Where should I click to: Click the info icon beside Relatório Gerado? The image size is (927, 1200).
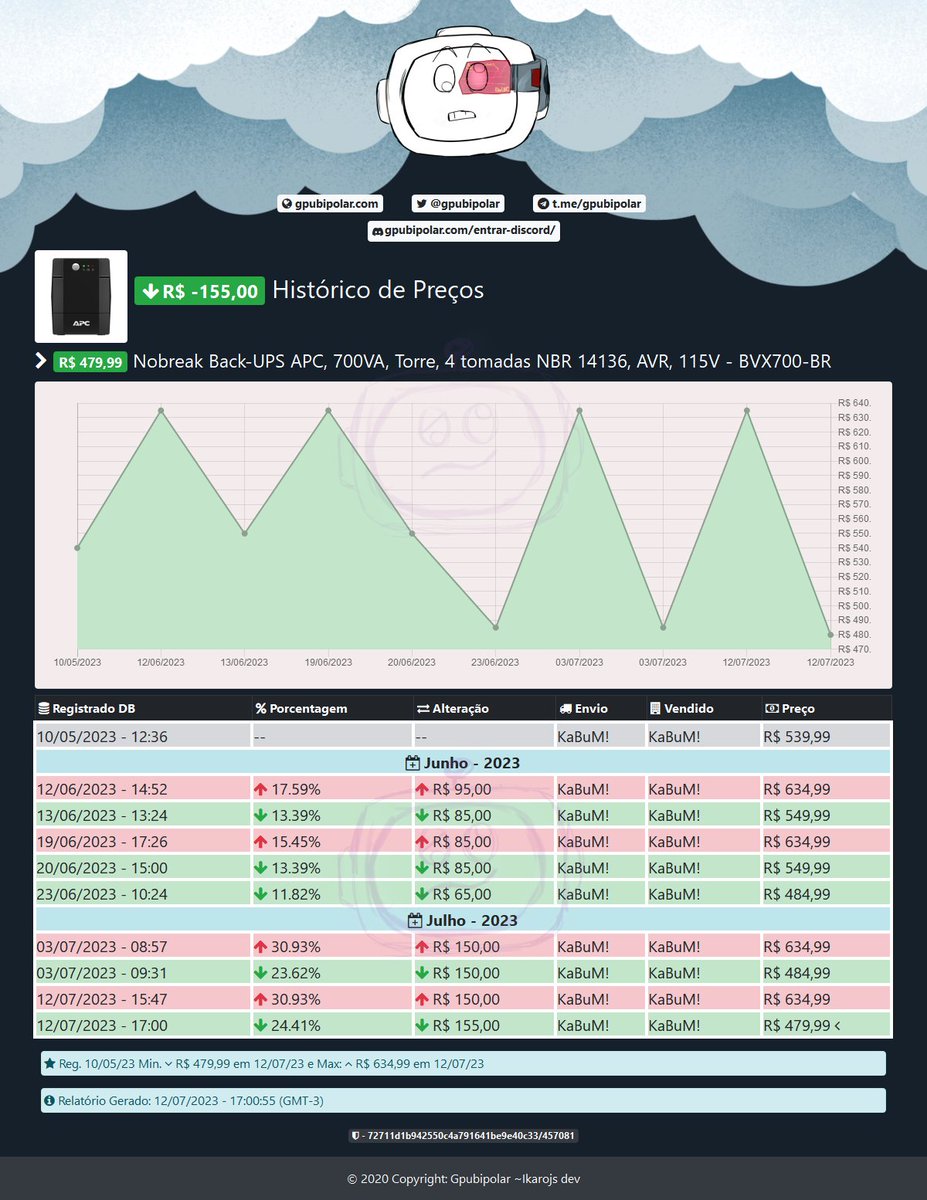pyautogui.click(x=49, y=1101)
